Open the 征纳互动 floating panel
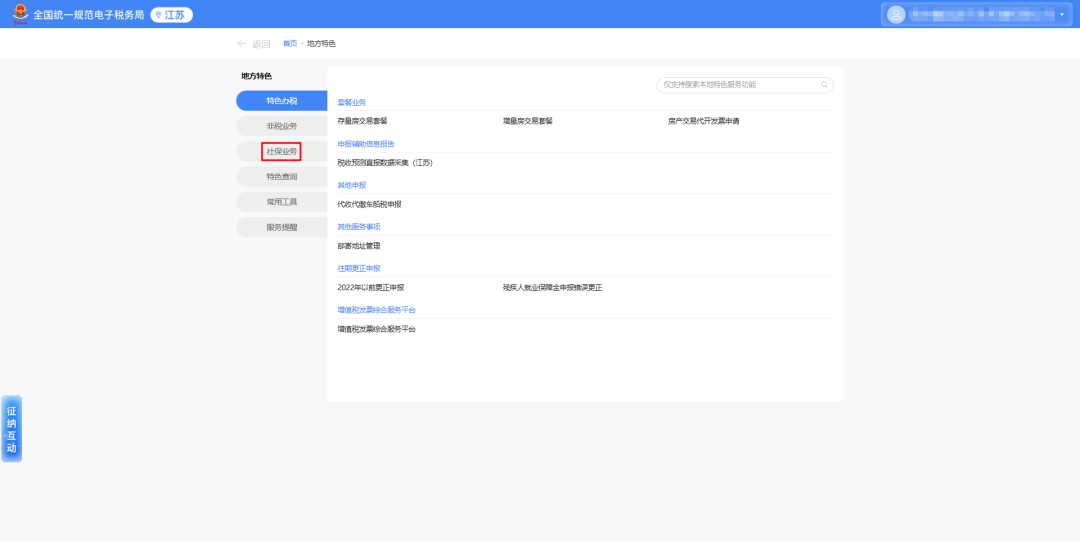 coord(12,428)
